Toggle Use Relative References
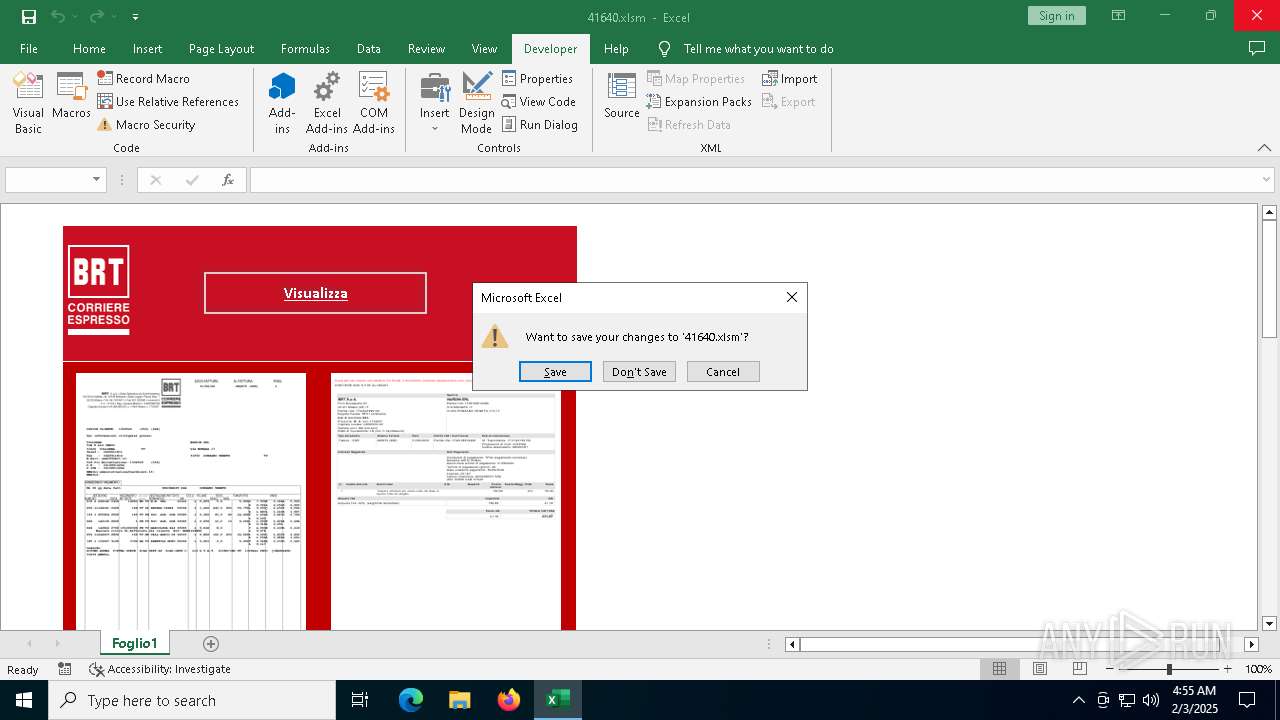Viewport: 1280px width, 720px height. coord(168,101)
